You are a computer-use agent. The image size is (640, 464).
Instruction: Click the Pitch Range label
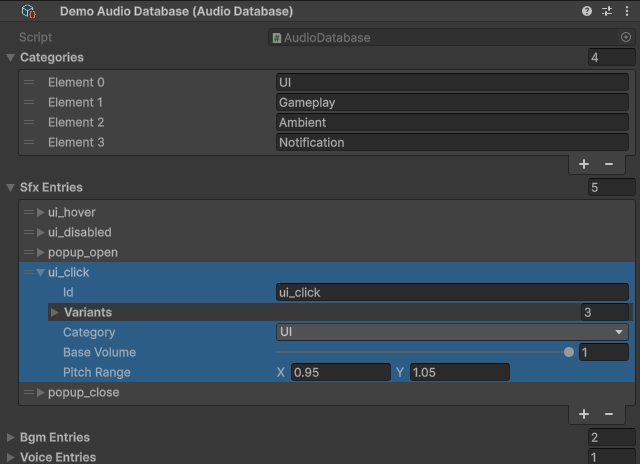[x=97, y=372]
